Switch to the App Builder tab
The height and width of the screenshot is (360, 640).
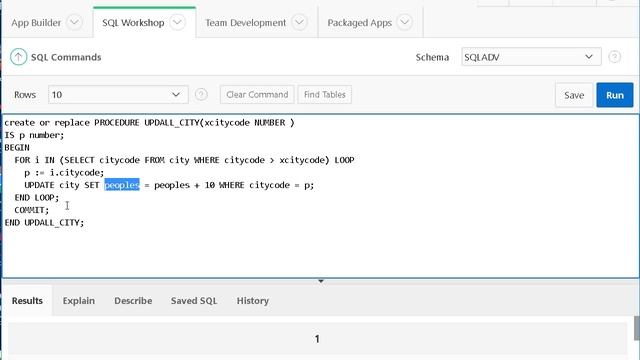[36, 23]
